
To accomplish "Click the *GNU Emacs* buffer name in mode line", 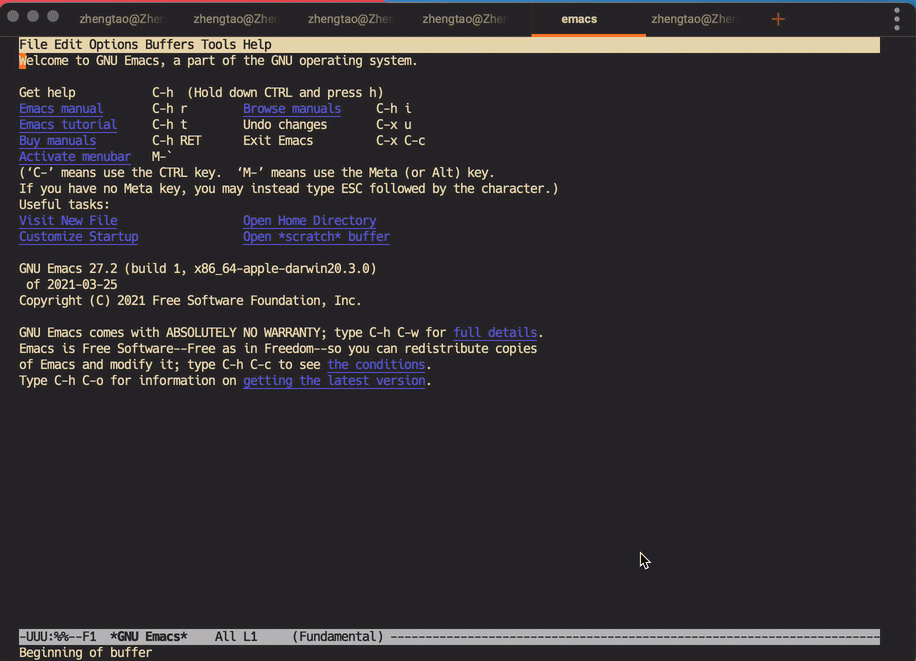I will click(149, 637).
